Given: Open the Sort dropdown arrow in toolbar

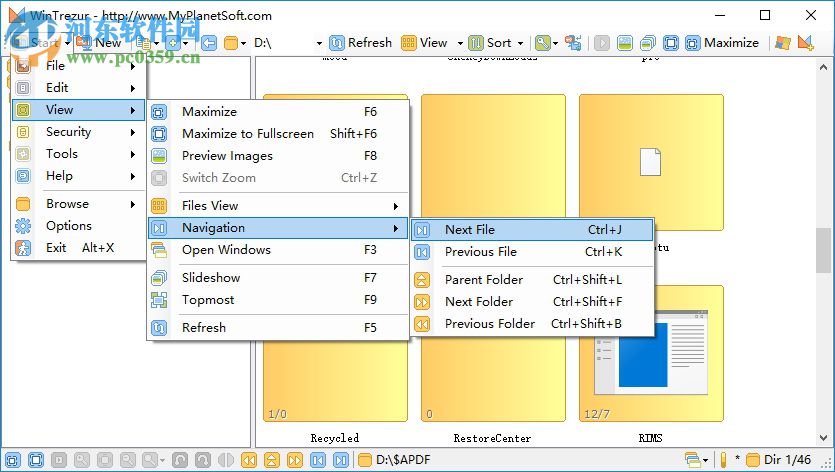Looking at the screenshot, I should tap(521, 43).
